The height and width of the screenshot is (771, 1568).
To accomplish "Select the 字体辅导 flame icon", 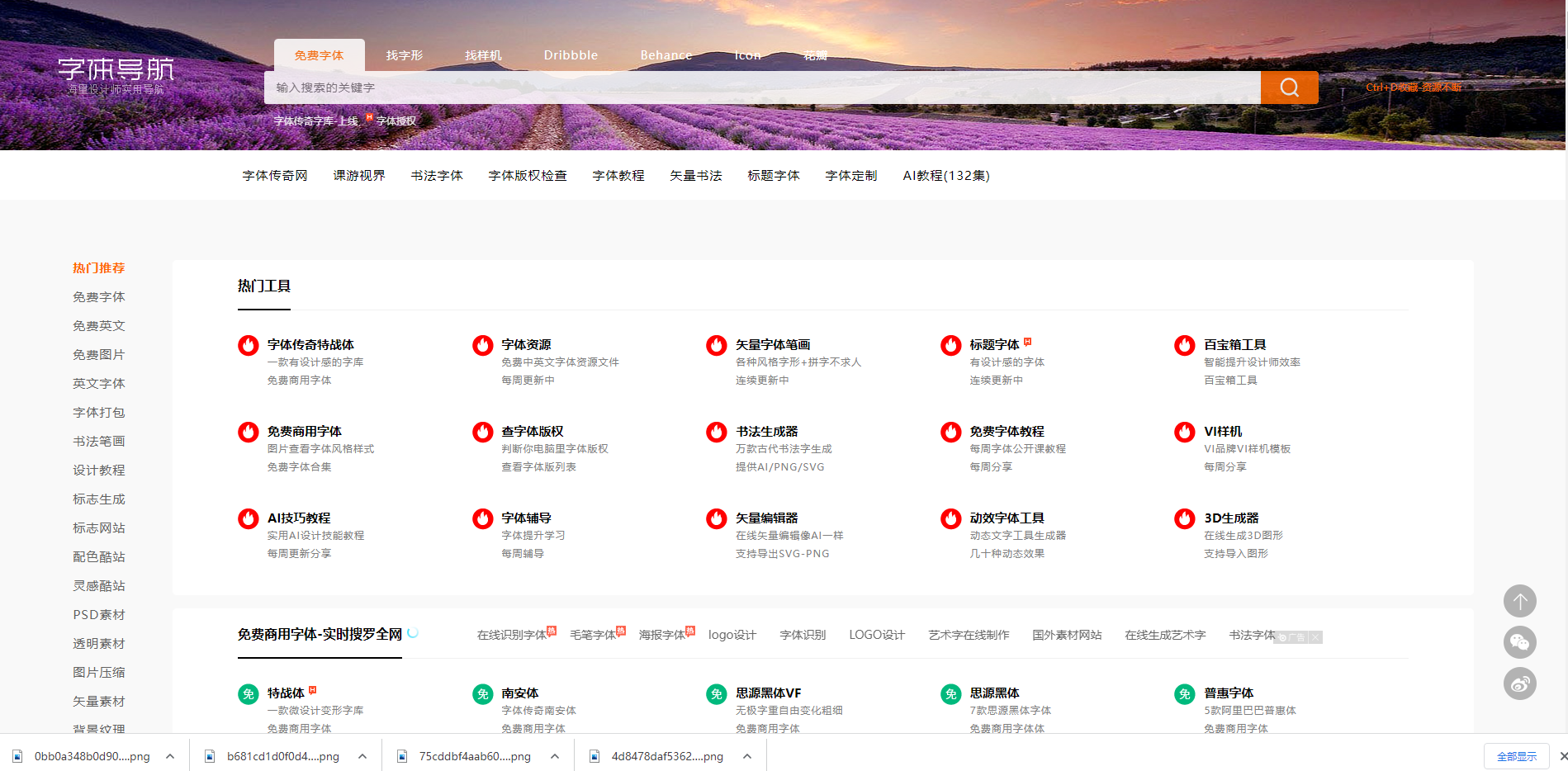I will coord(483,518).
